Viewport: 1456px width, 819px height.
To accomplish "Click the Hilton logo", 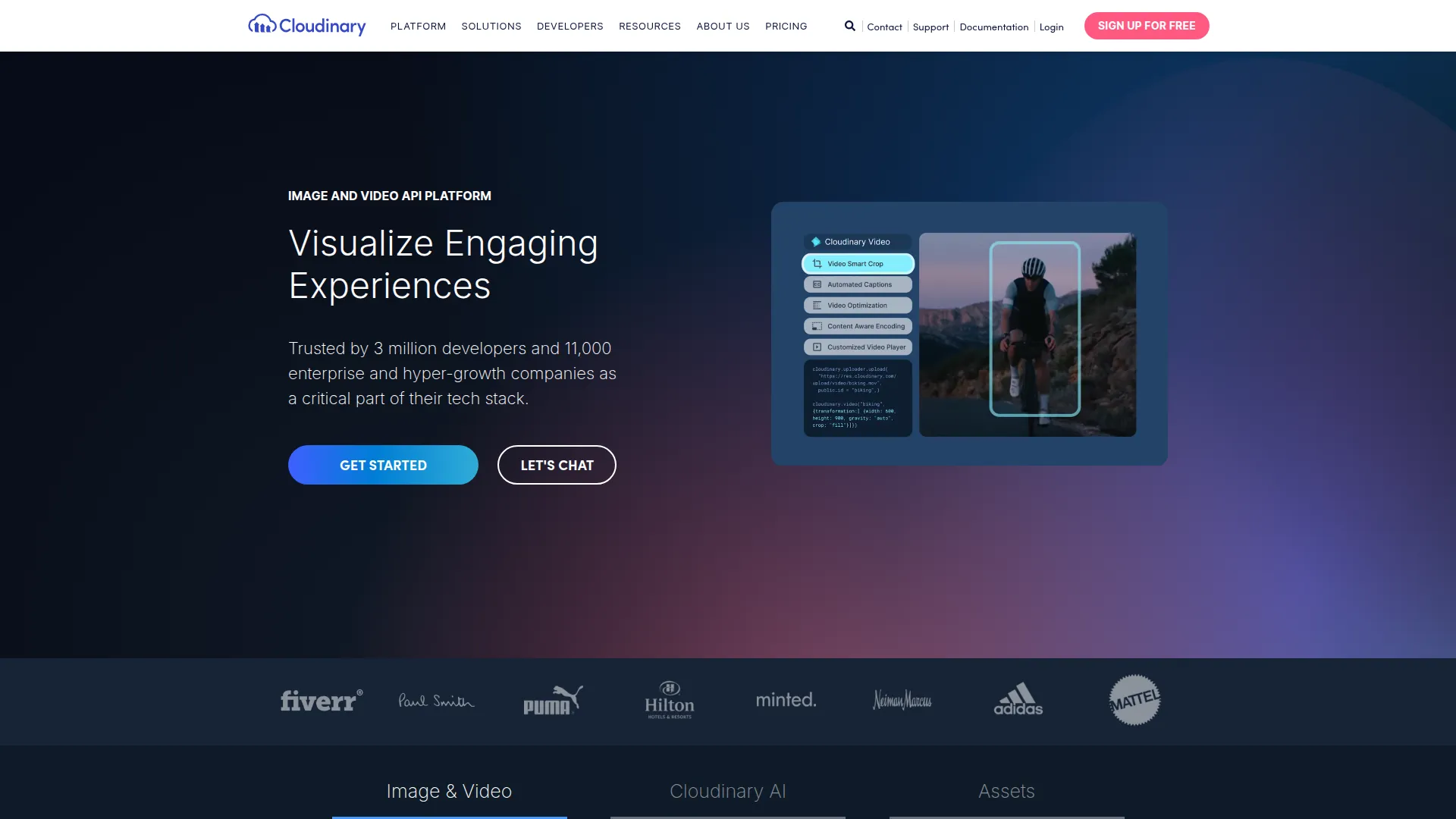I will pyautogui.click(x=670, y=700).
